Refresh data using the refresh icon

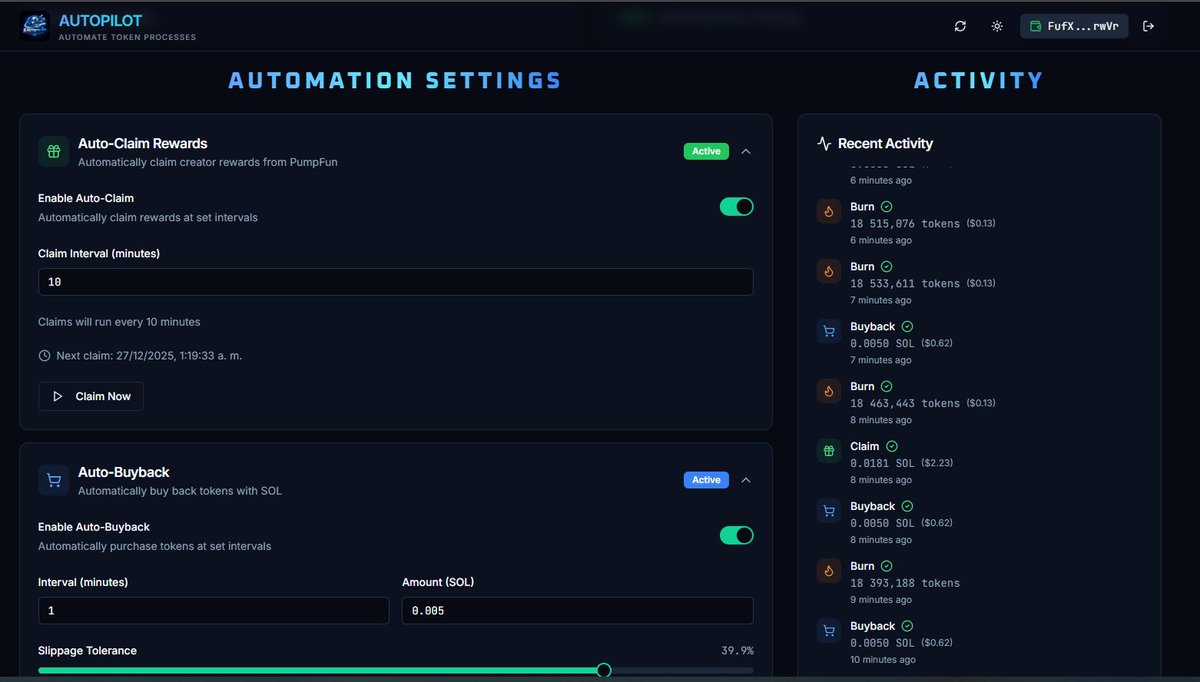pyautogui.click(x=960, y=26)
